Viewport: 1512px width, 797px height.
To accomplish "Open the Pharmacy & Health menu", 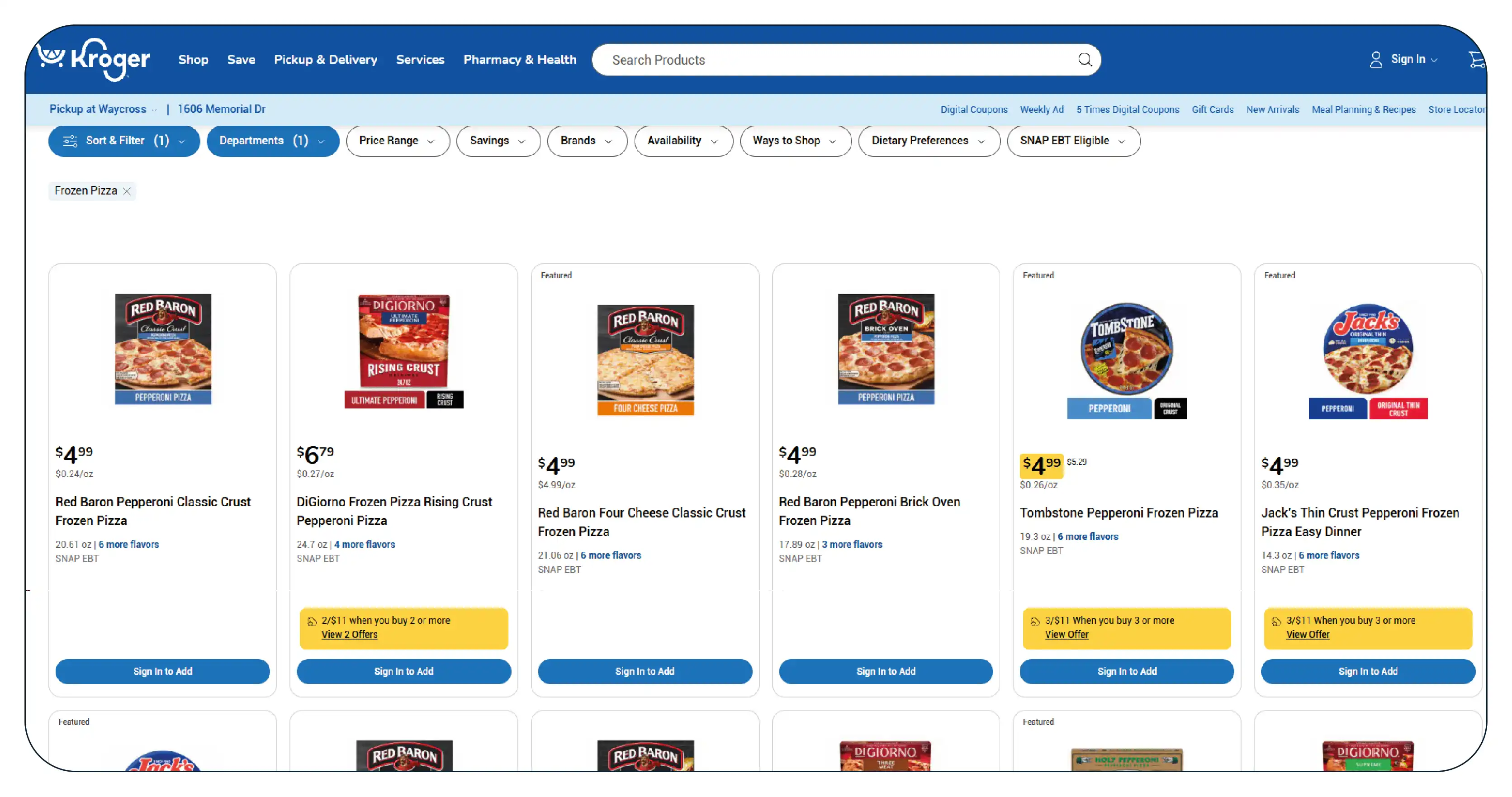I will pyautogui.click(x=520, y=60).
